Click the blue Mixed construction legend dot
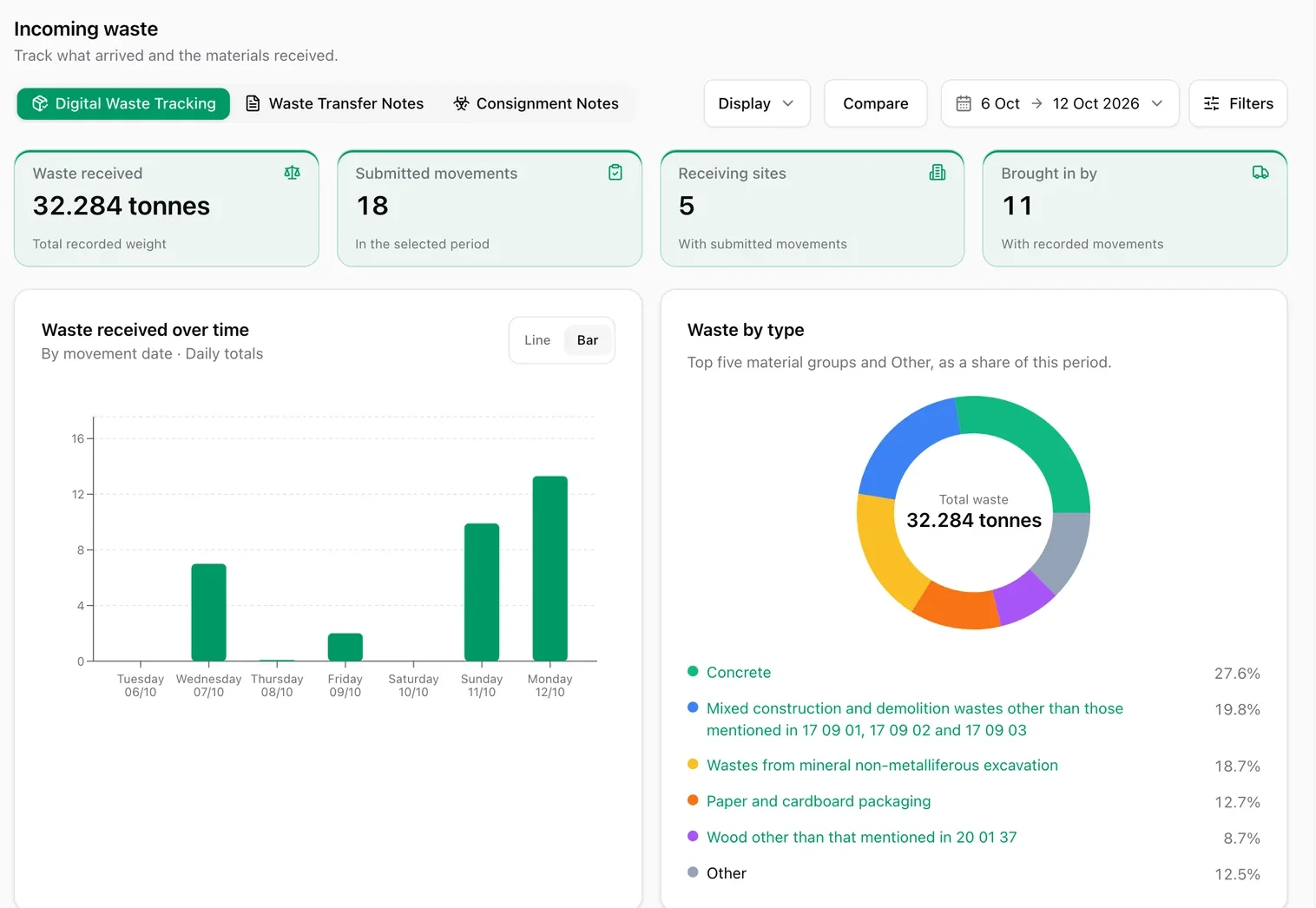 pyautogui.click(x=693, y=707)
